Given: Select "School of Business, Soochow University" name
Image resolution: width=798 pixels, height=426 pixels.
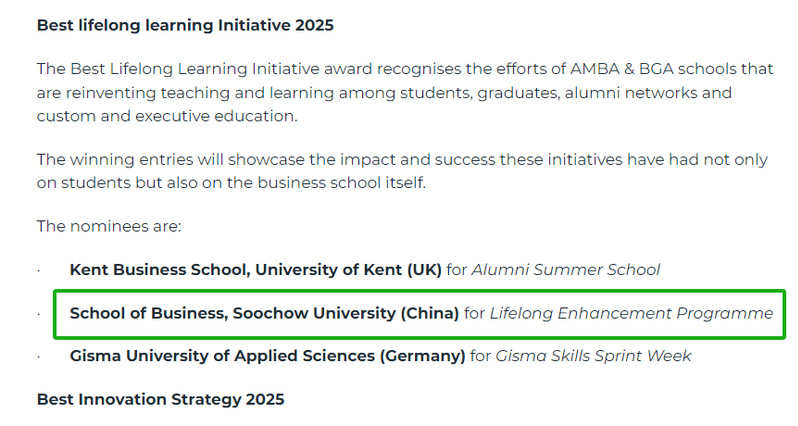Looking at the screenshot, I should (233, 313).
